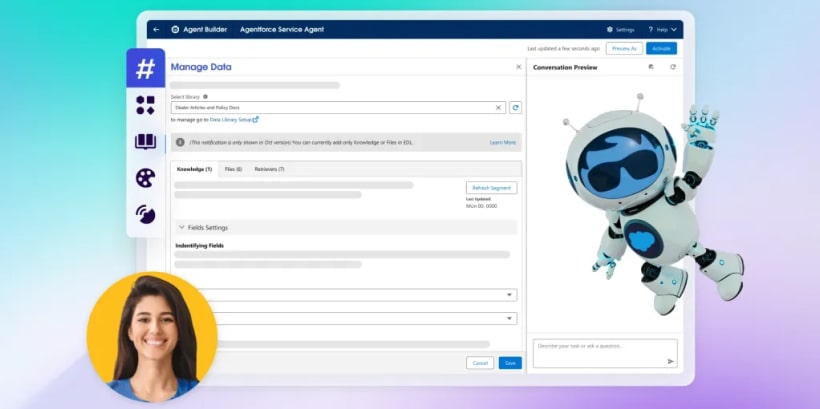Collapse the Fields Settings section

181,227
